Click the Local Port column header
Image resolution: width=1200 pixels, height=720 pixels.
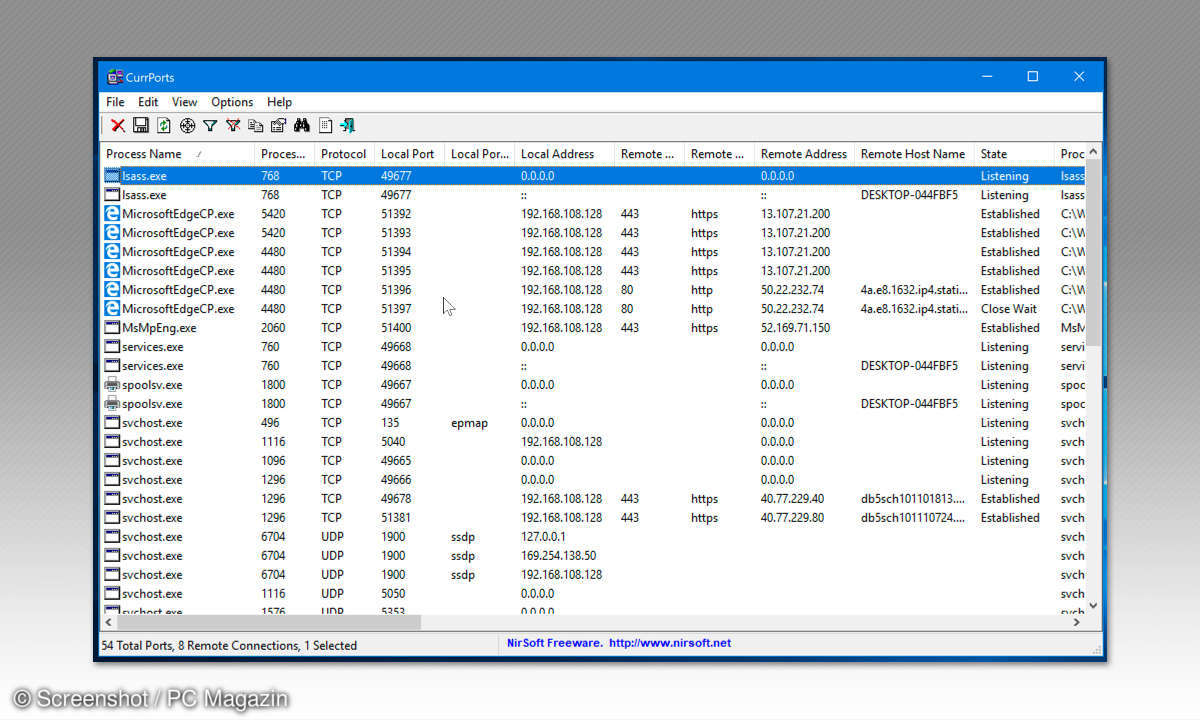coord(410,154)
